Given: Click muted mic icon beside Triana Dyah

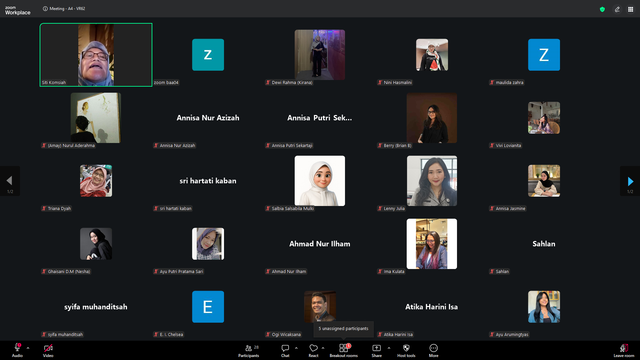Looking at the screenshot, I should coord(44,209).
